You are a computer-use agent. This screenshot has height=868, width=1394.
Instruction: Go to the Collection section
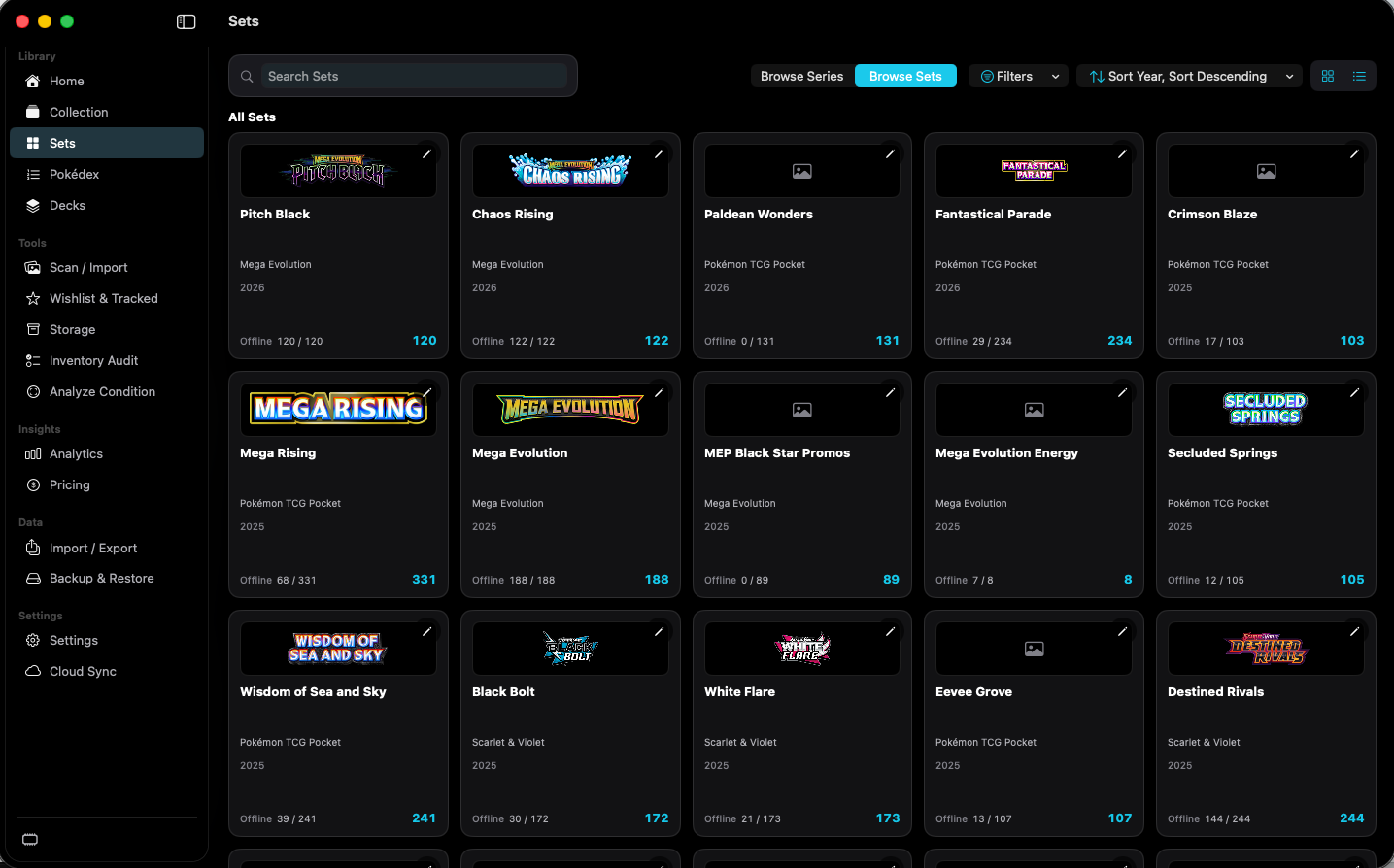(x=107, y=112)
